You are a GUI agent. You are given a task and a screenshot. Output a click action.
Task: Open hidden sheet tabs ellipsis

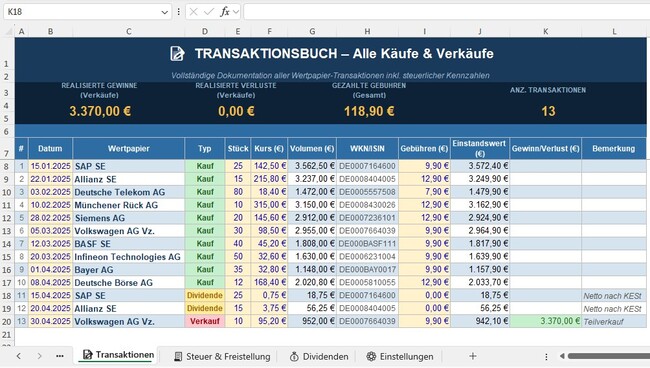(x=60, y=356)
